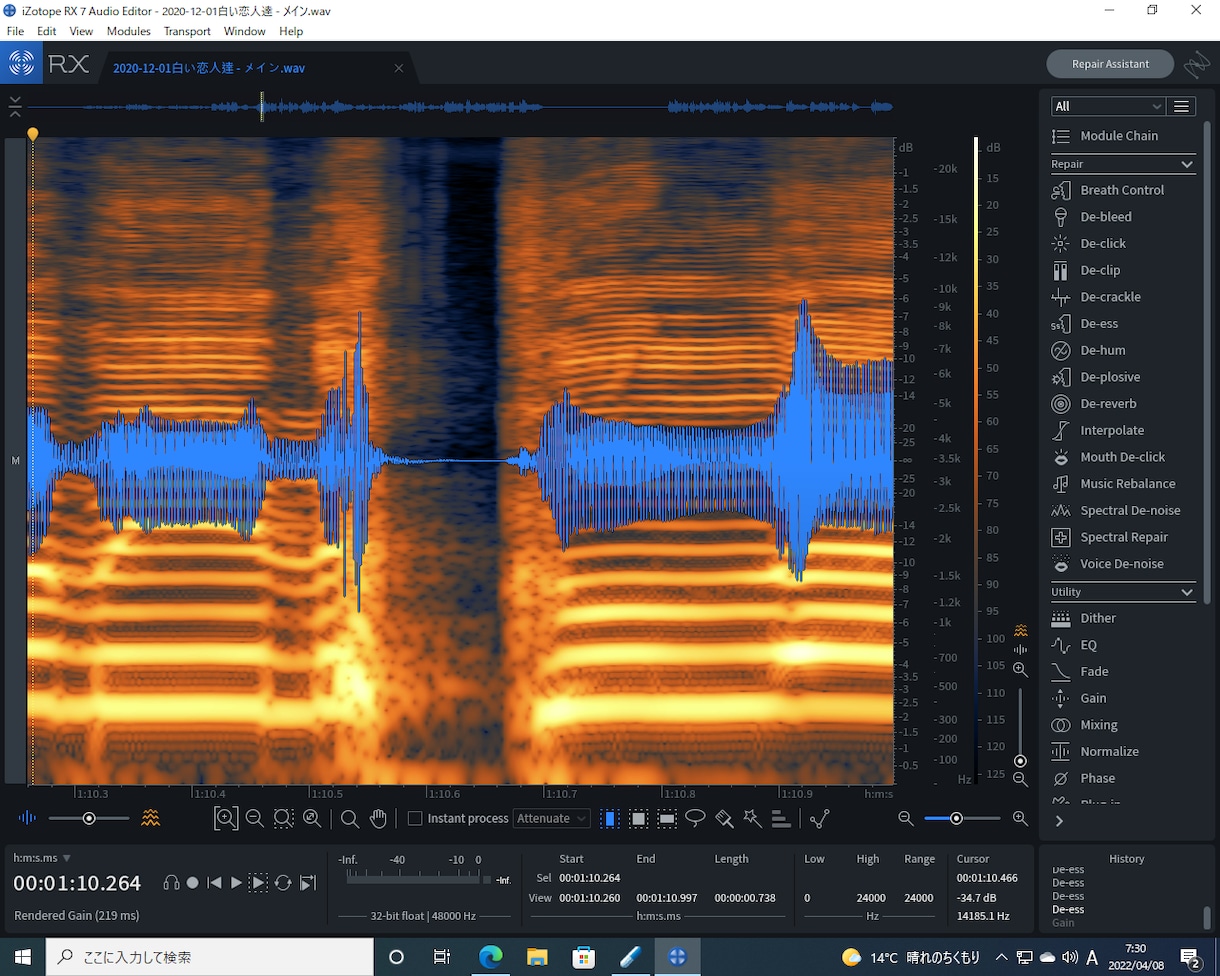This screenshot has height=976, width=1220.
Task: Open the EQ utility module
Action: 1074,645
